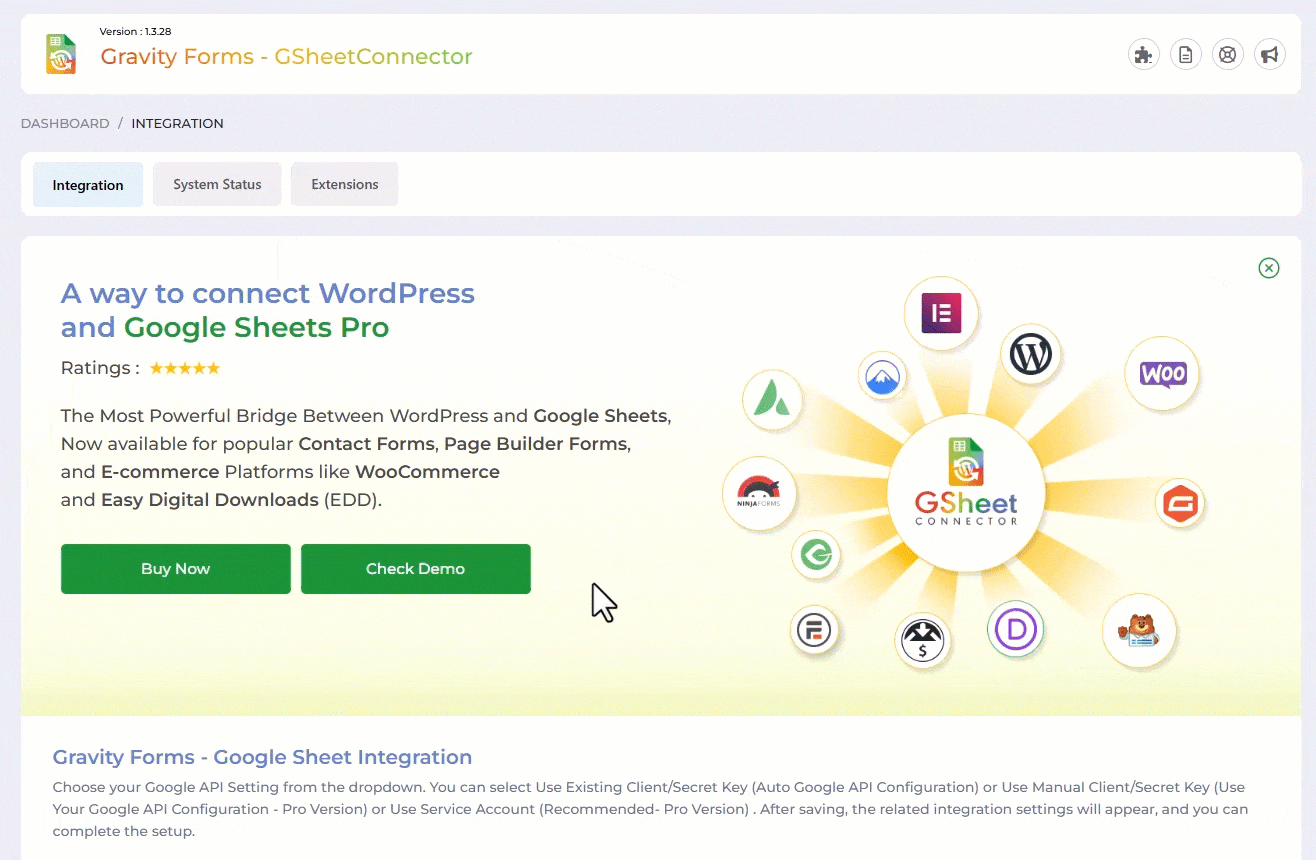The height and width of the screenshot is (860, 1316).
Task: Open the Extensions tab
Action: [344, 184]
